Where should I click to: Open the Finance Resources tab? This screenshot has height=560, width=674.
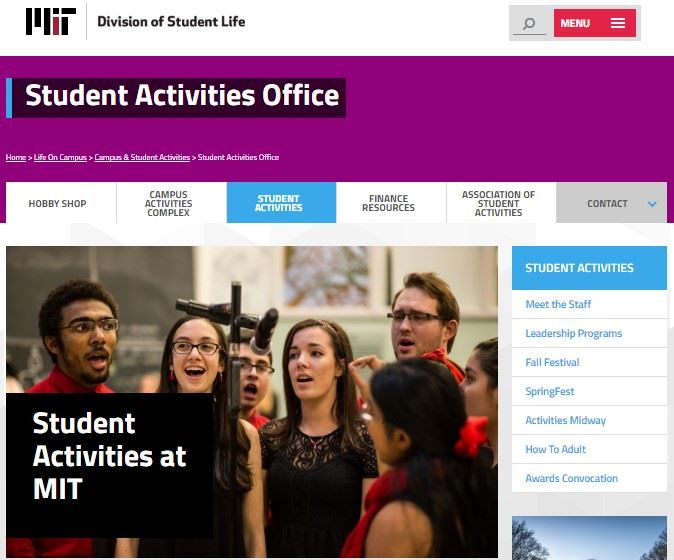[x=391, y=203]
